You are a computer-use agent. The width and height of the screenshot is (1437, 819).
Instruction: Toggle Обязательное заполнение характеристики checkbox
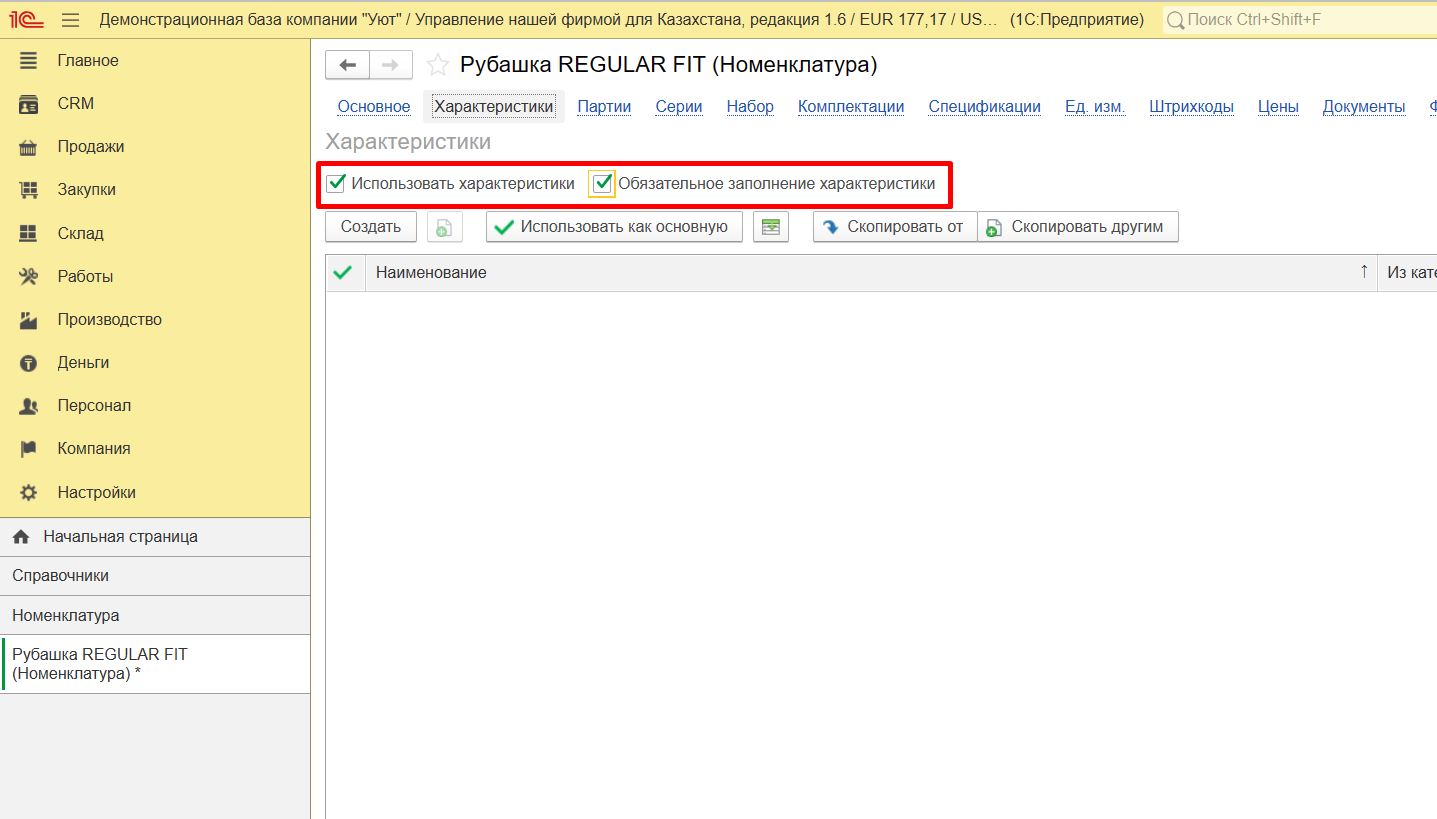tap(602, 184)
